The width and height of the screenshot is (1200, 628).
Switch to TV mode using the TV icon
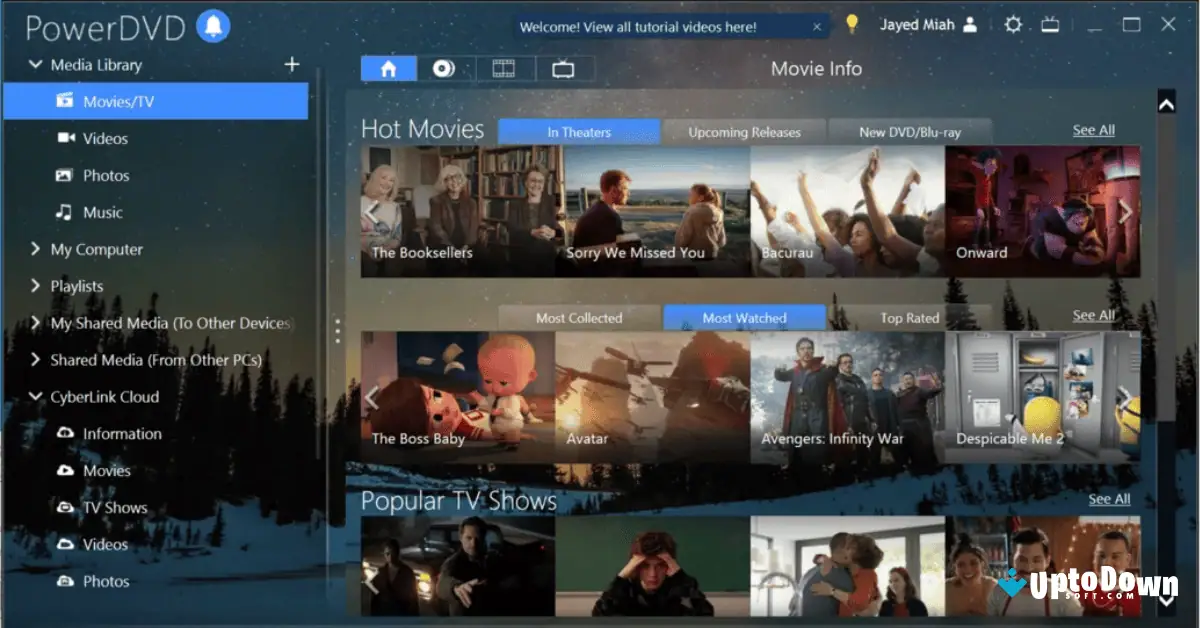pyautogui.click(x=1050, y=23)
